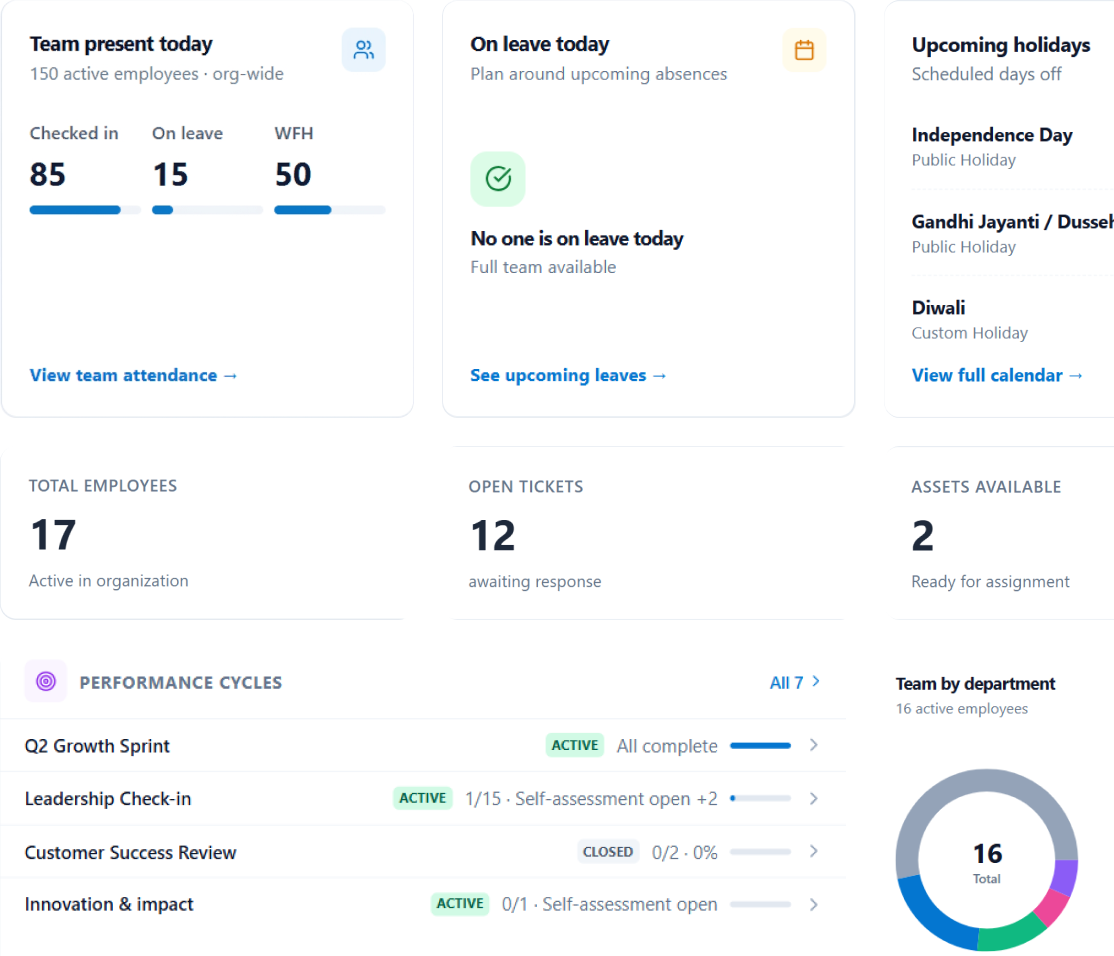Expand Customer Success Review row chevron
The width and height of the screenshot is (1114, 956).
[x=814, y=851]
